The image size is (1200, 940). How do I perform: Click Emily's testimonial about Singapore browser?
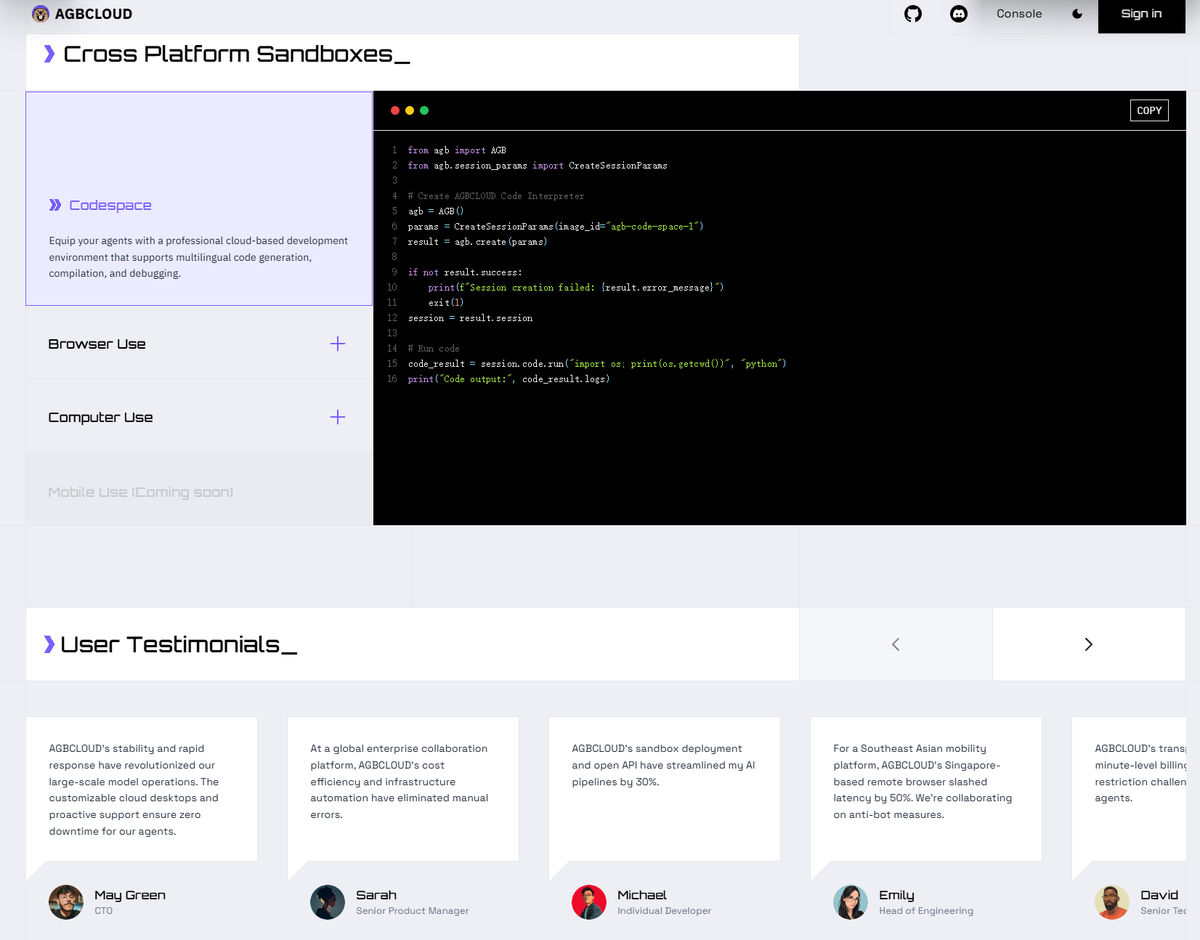(923, 781)
